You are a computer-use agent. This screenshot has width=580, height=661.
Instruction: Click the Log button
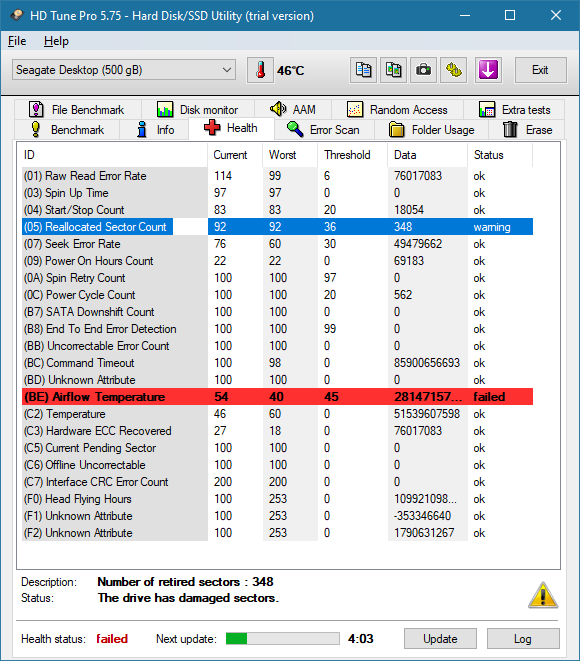coord(523,639)
